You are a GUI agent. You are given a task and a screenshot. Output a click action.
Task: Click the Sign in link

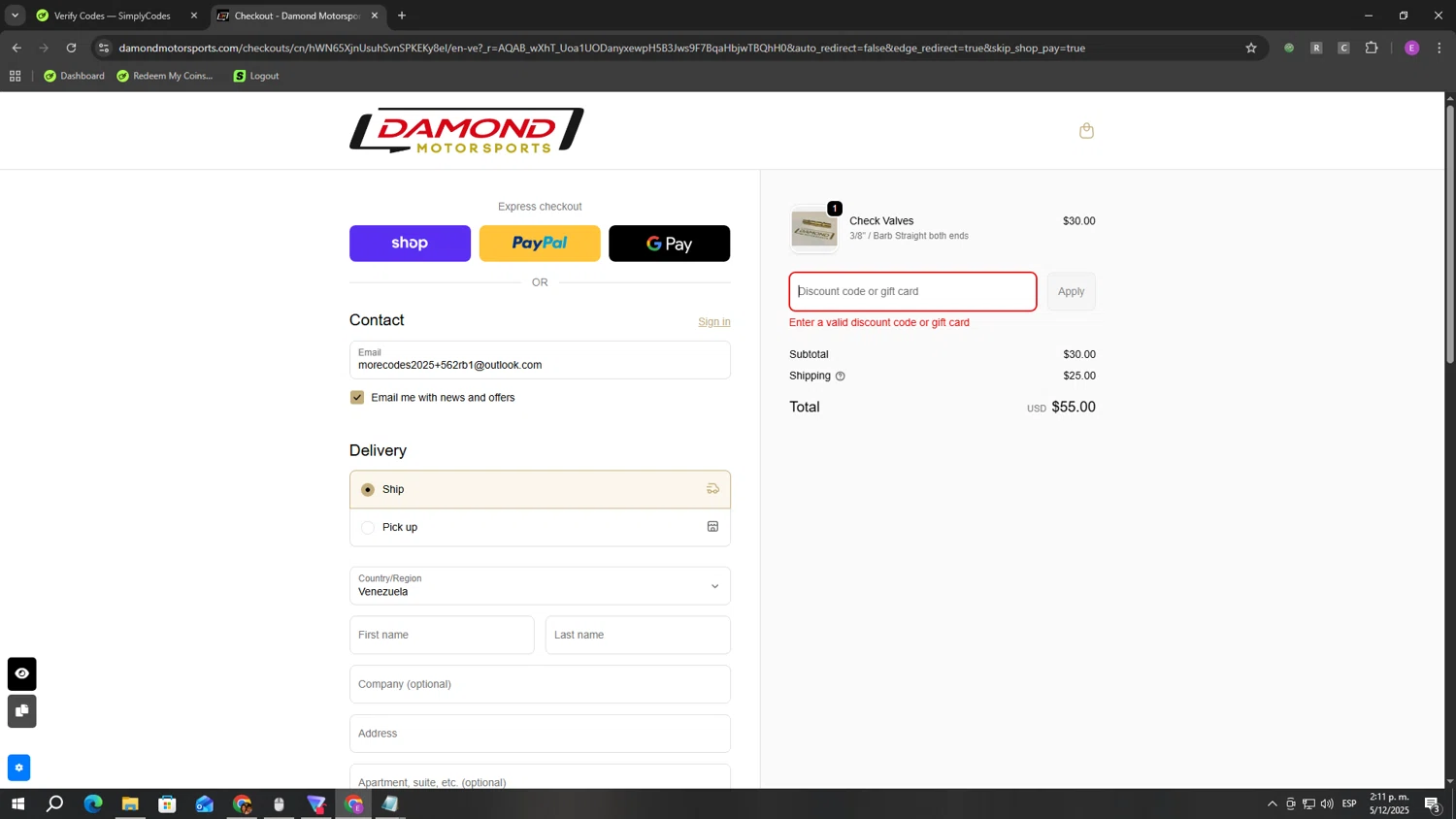click(x=714, y=322)
